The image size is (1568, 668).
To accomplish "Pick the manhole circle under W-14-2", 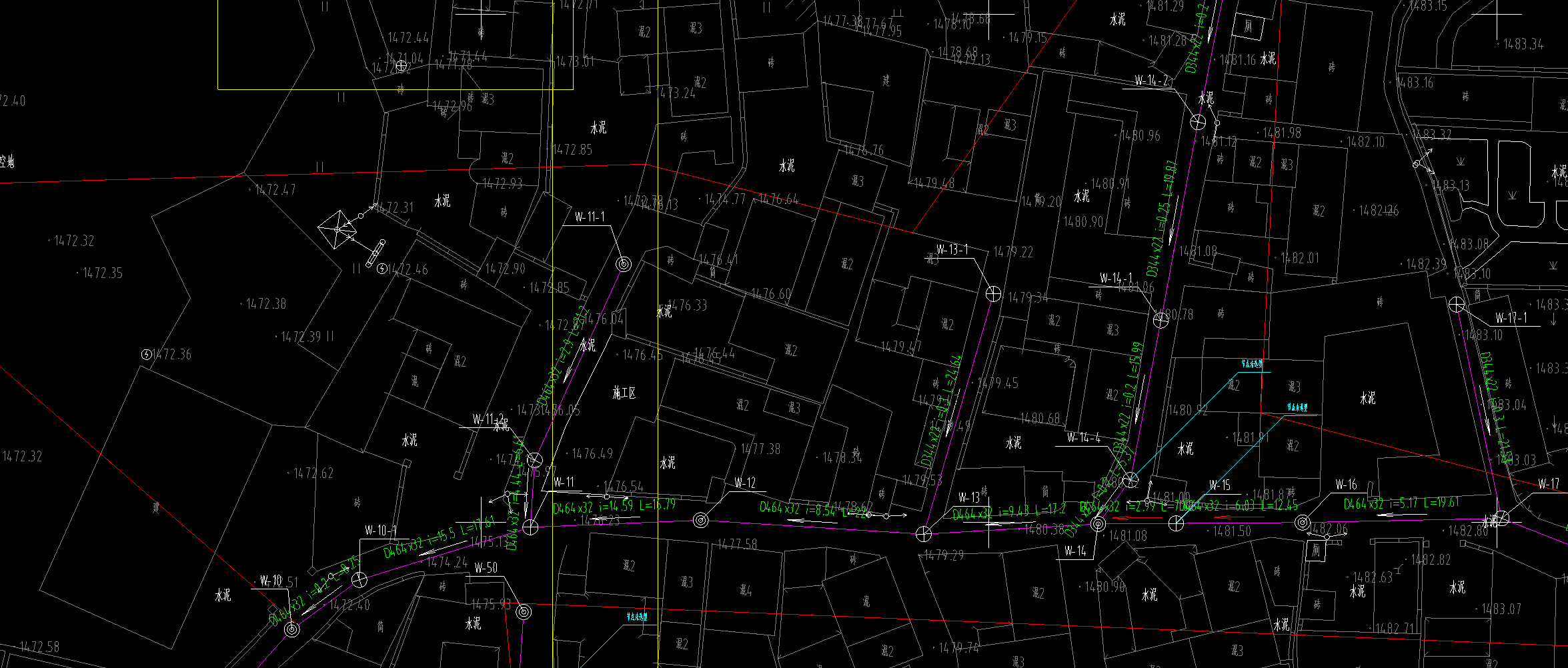I will point(1199,122).
